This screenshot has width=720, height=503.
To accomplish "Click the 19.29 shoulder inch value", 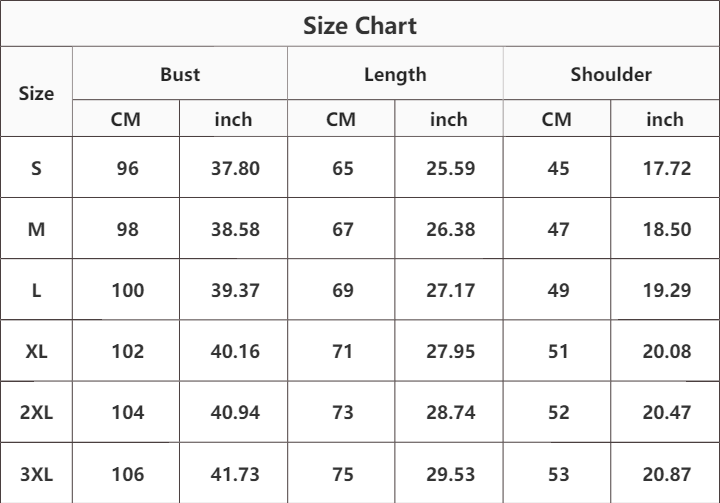I will [x=666, y=291].
